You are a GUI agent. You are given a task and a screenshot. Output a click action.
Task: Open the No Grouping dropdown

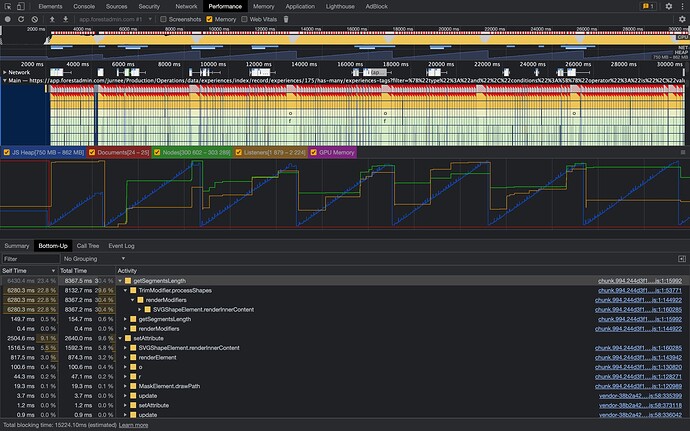94,259
